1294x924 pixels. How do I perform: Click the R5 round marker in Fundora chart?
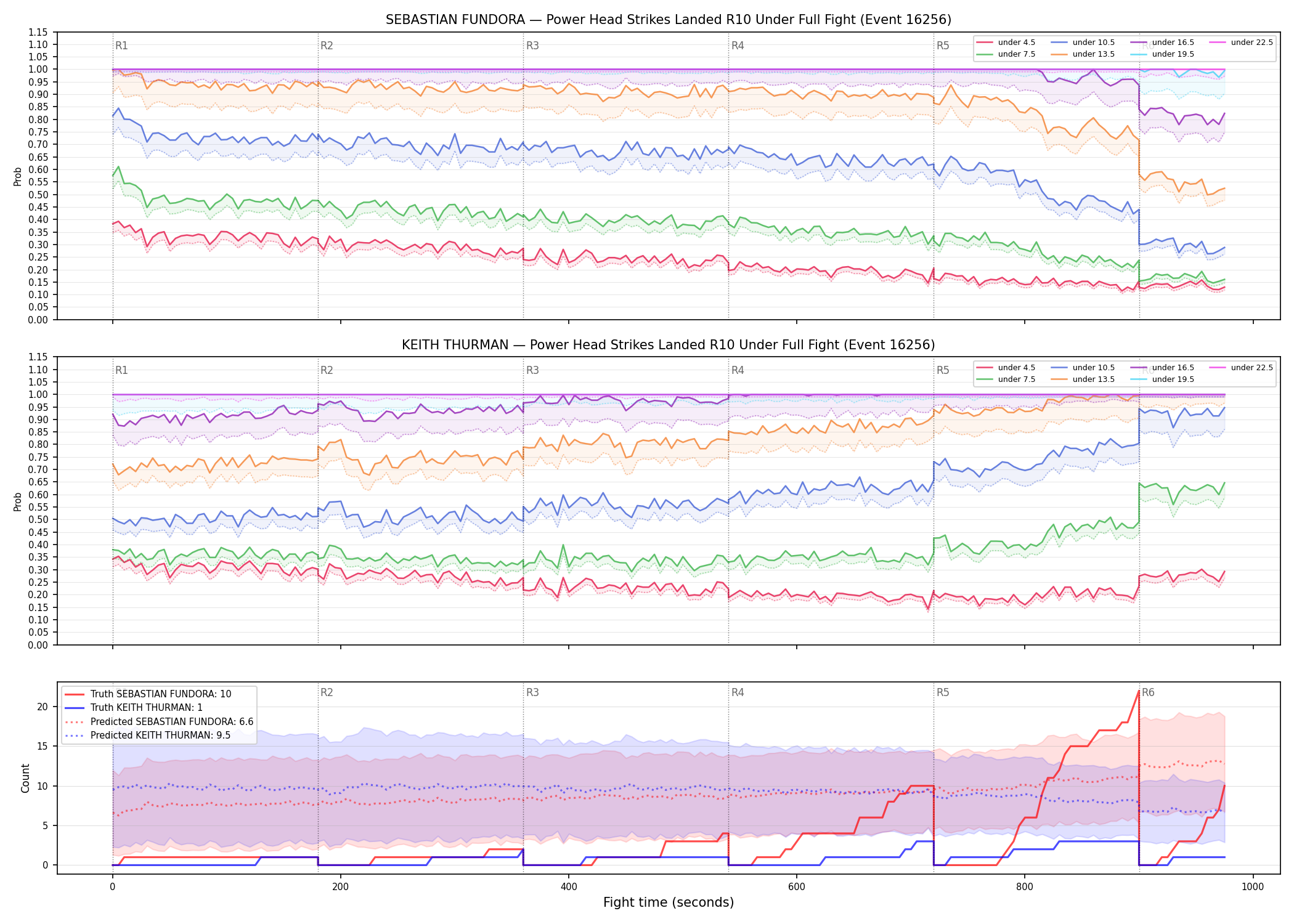943,46
